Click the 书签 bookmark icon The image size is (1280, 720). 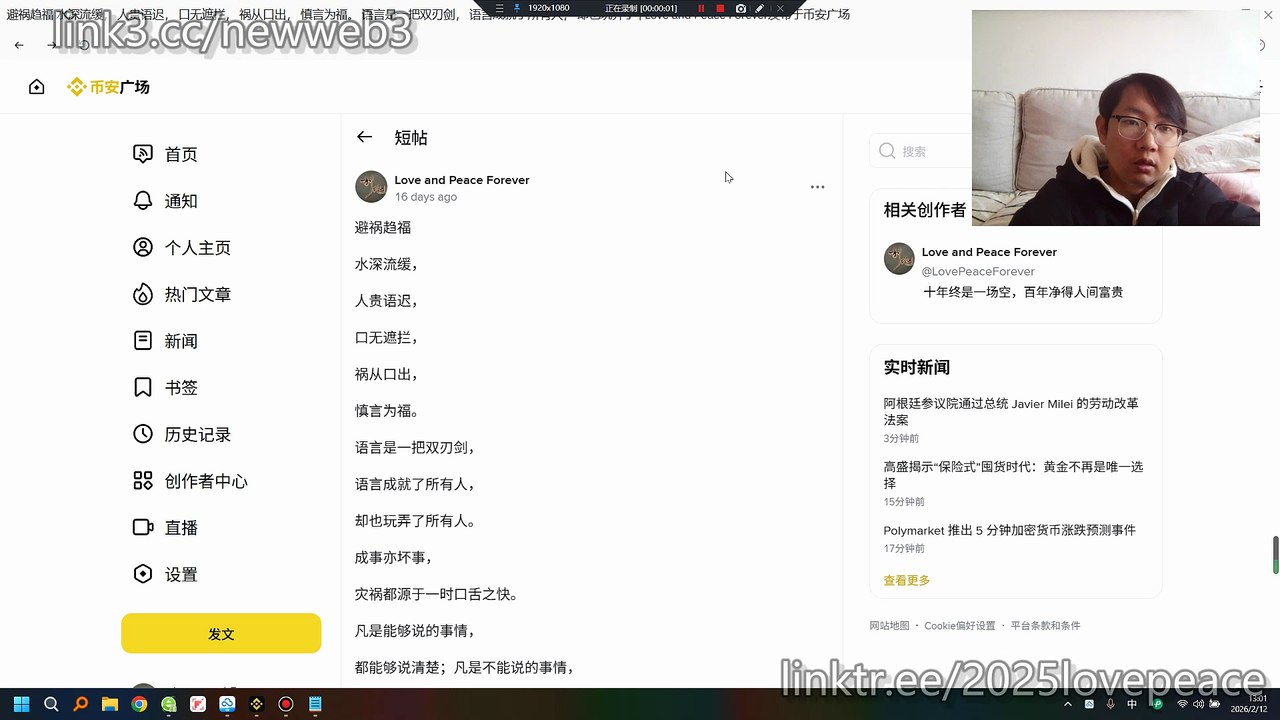coord(143,388)
